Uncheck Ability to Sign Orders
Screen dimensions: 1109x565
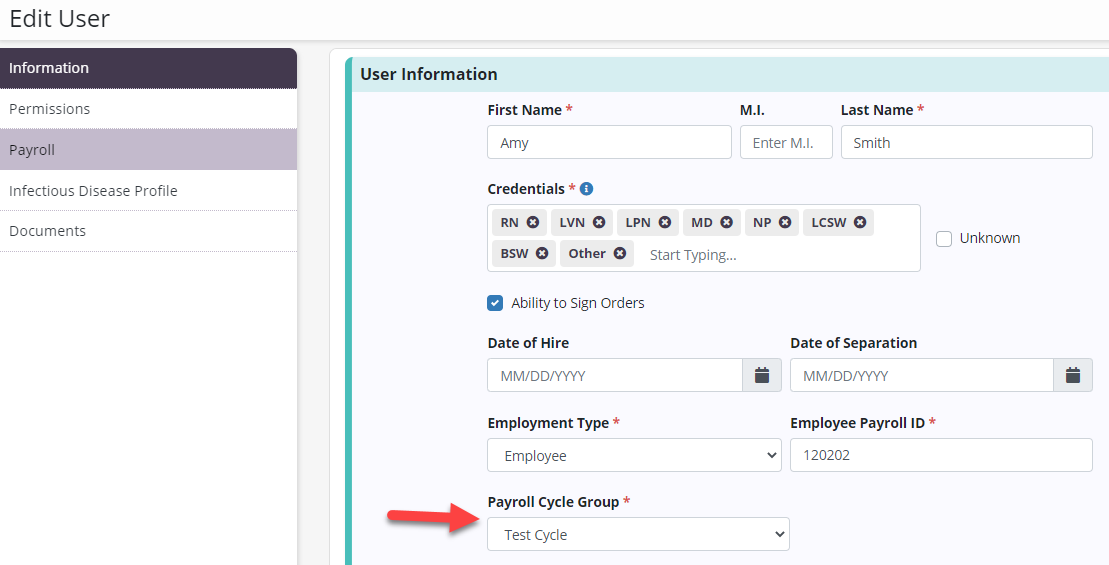[x=495, y=303]
